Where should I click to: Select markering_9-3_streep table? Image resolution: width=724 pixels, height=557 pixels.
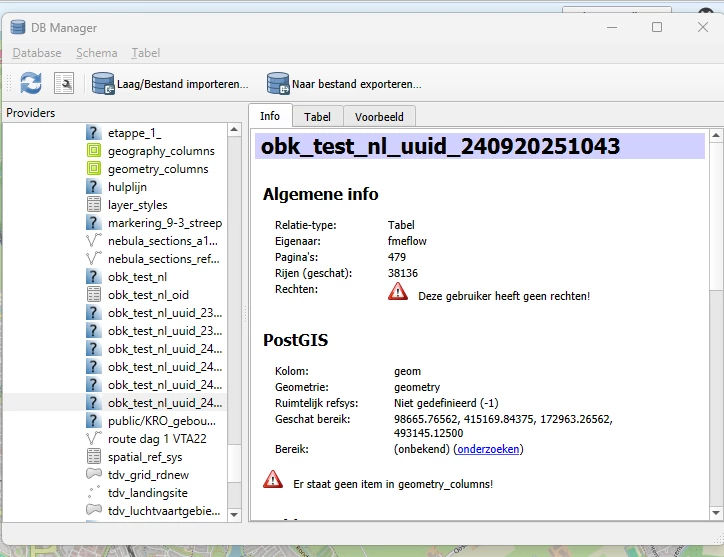(x=165, y=223)
